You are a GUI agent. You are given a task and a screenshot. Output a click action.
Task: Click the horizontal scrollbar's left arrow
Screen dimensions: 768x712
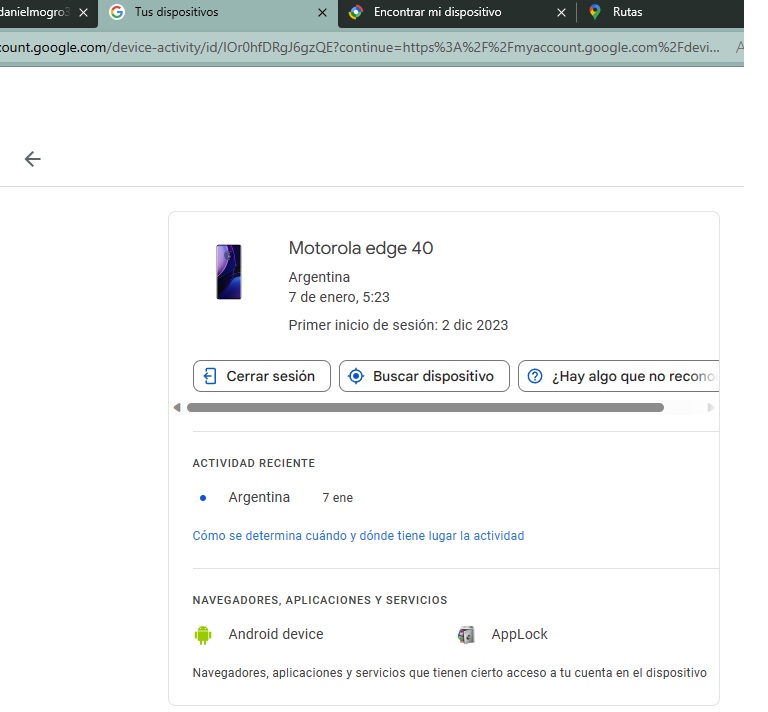coord(177,407)
